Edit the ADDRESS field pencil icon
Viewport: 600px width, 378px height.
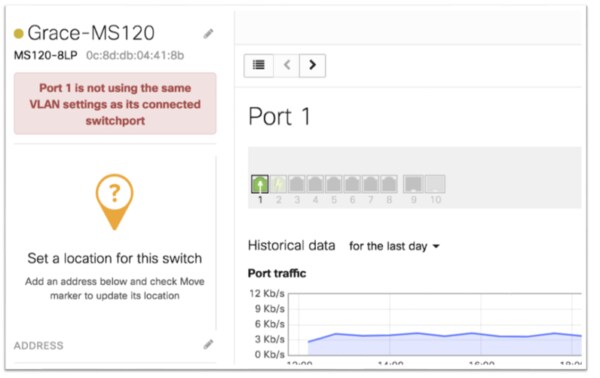[208, 344]
